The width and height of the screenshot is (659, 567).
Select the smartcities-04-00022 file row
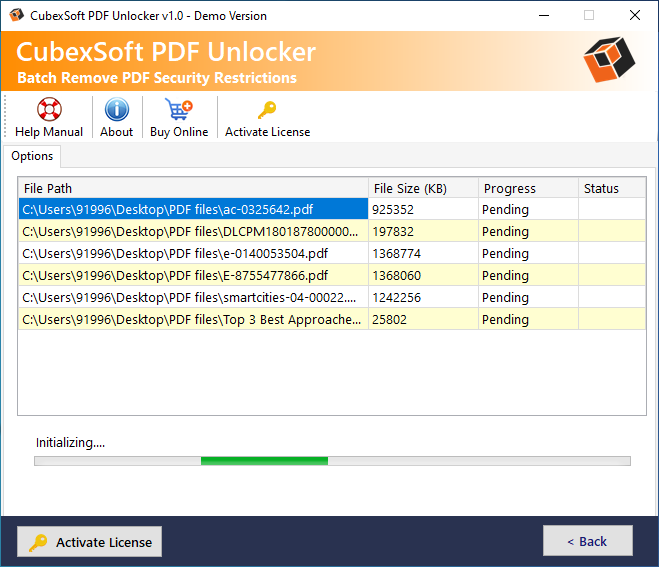[193, 298]
